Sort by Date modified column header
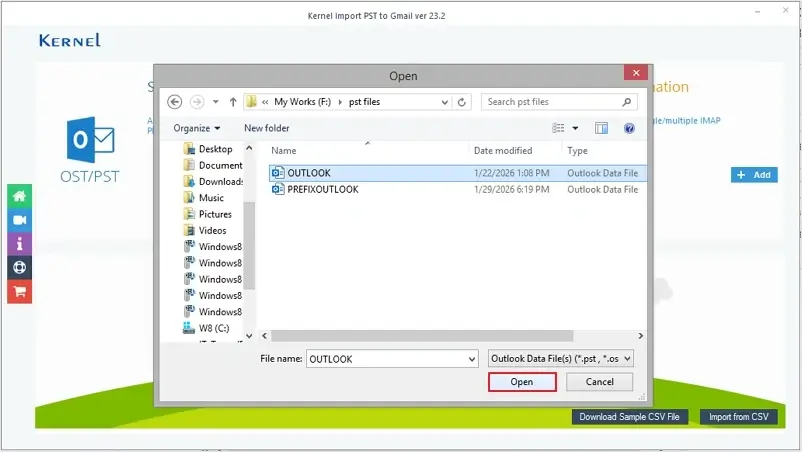The image size is (802, 452). (x=503, y=151)
